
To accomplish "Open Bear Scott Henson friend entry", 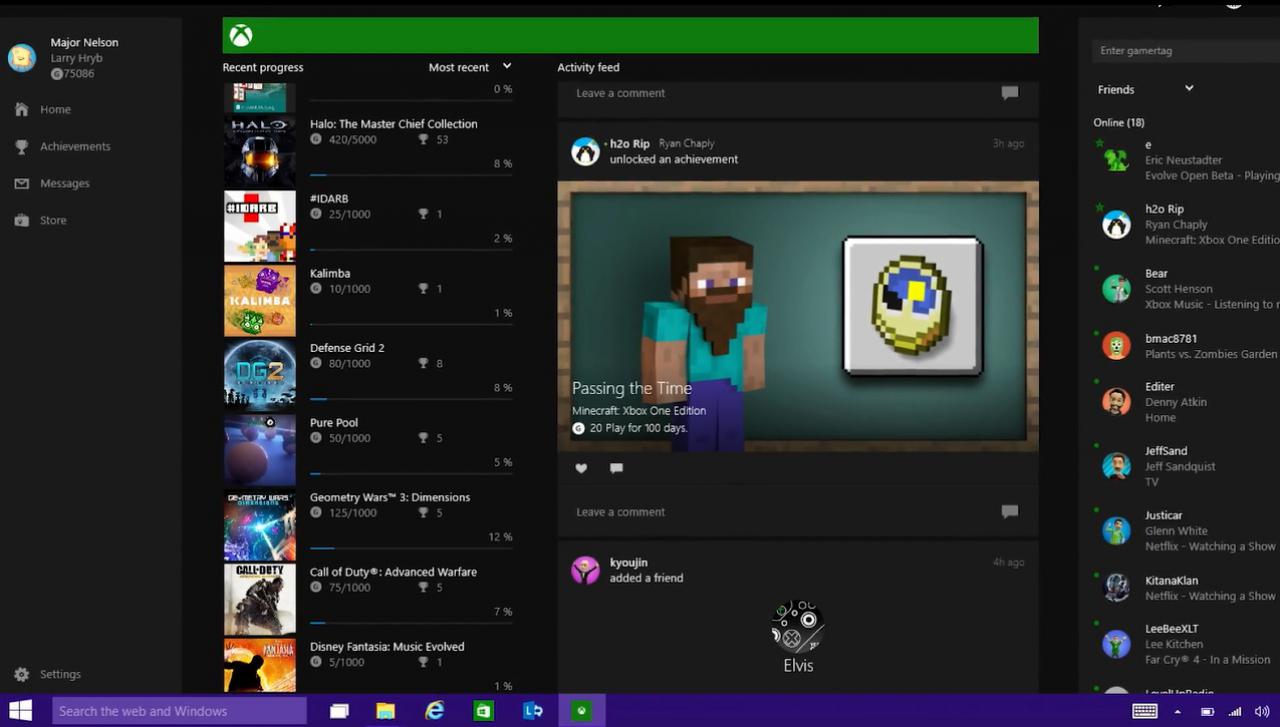I will point(1187,288).
